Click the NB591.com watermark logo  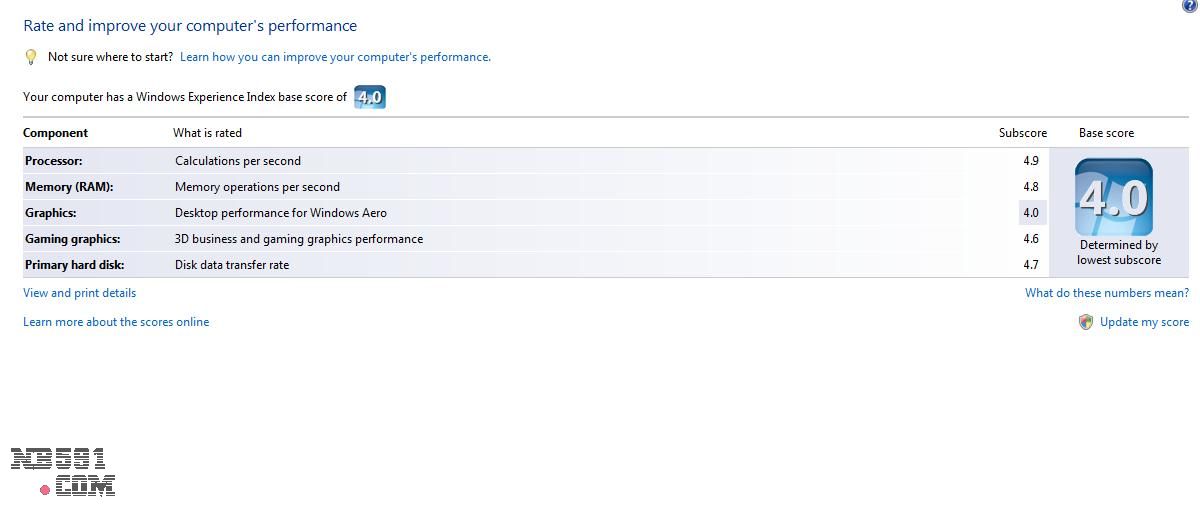coord(64,472)
